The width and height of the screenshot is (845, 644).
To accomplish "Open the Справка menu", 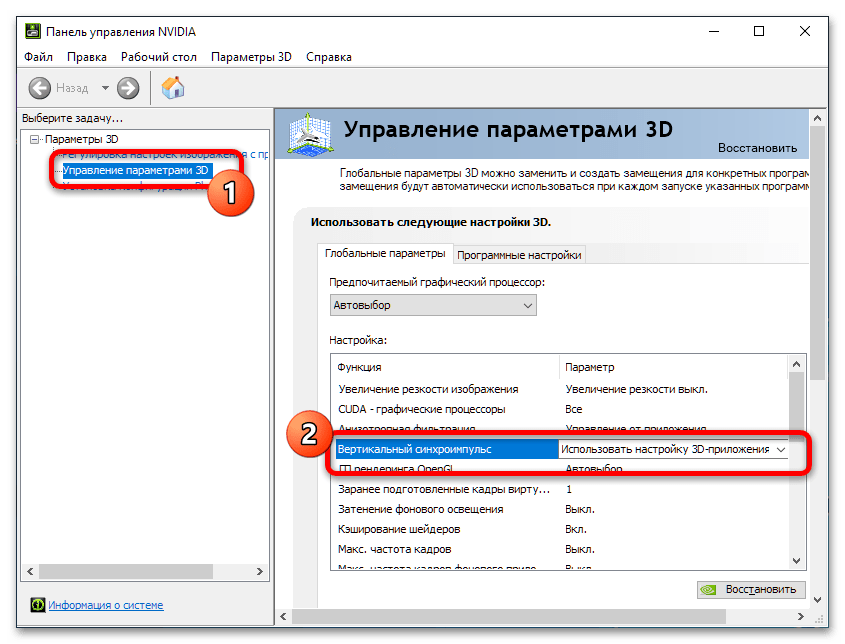I will pos(329,57).
